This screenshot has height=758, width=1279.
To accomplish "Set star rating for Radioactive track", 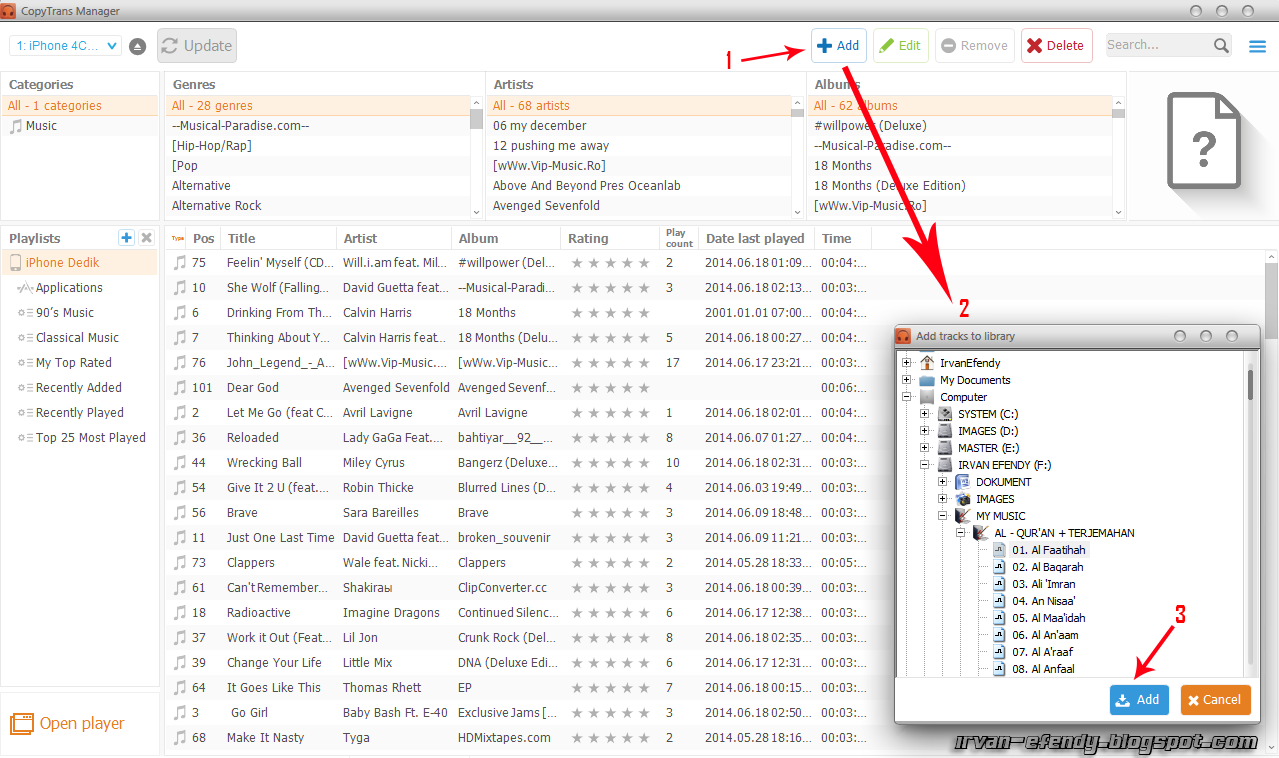I will (610, 613).
